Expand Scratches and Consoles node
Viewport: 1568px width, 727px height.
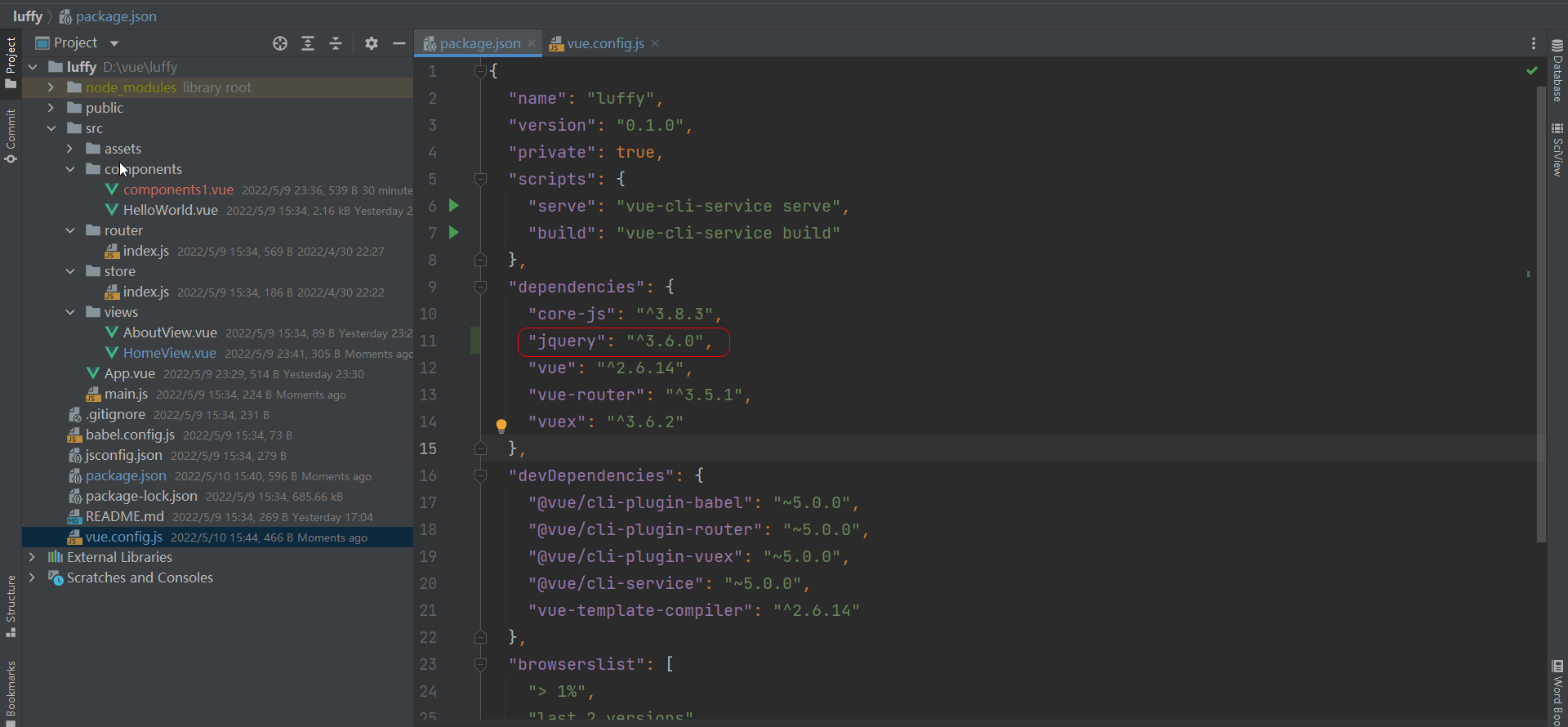(x=32, y=578)
